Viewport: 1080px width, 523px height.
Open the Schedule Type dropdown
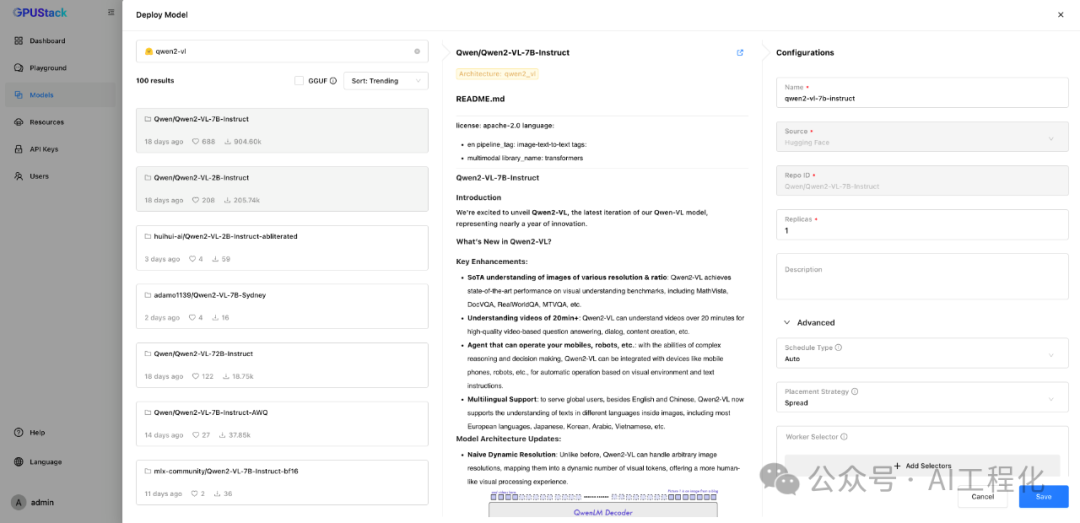[922, 353]
